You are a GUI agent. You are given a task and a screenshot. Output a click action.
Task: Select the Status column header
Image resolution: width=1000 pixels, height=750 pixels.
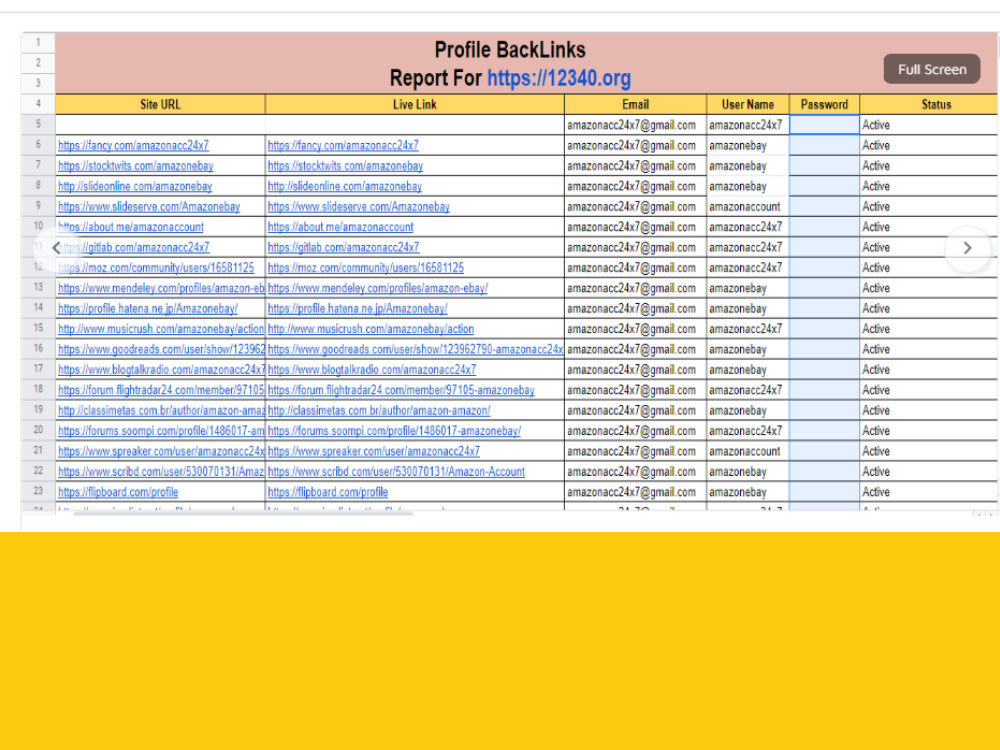pos(929,105)
